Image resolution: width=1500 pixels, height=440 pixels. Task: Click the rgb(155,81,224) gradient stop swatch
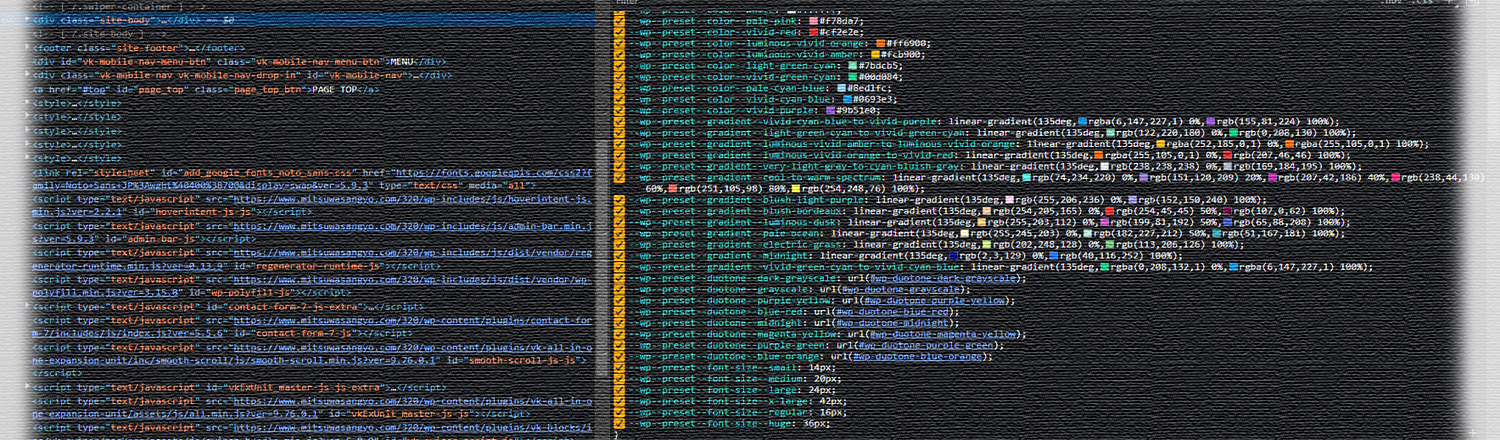point(1212,121)
